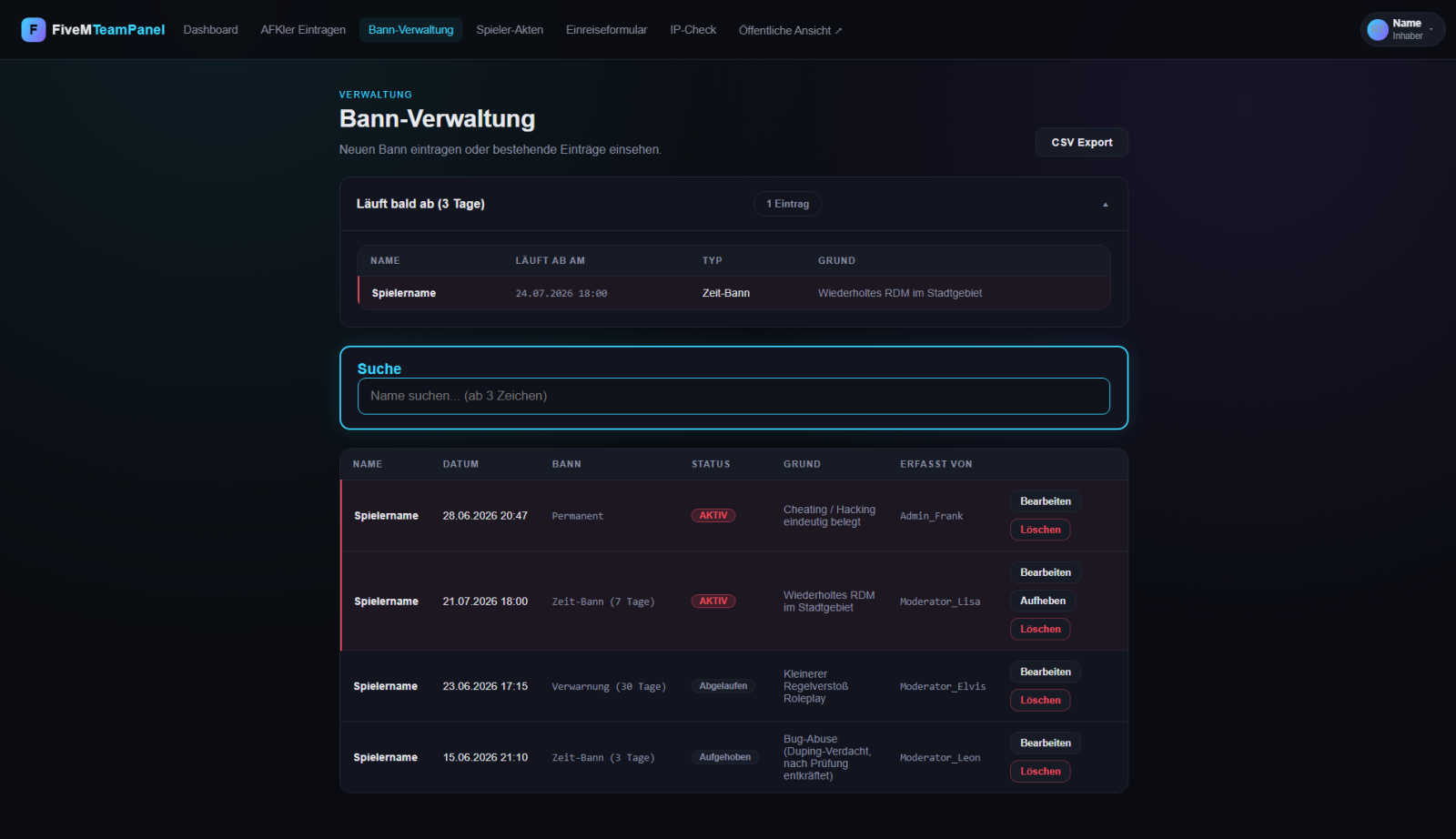The height and width of the screenshot is (839, 1456).
Task: Click Zeit-Bann (7 Tage) cell
Action: pos(603,601)
